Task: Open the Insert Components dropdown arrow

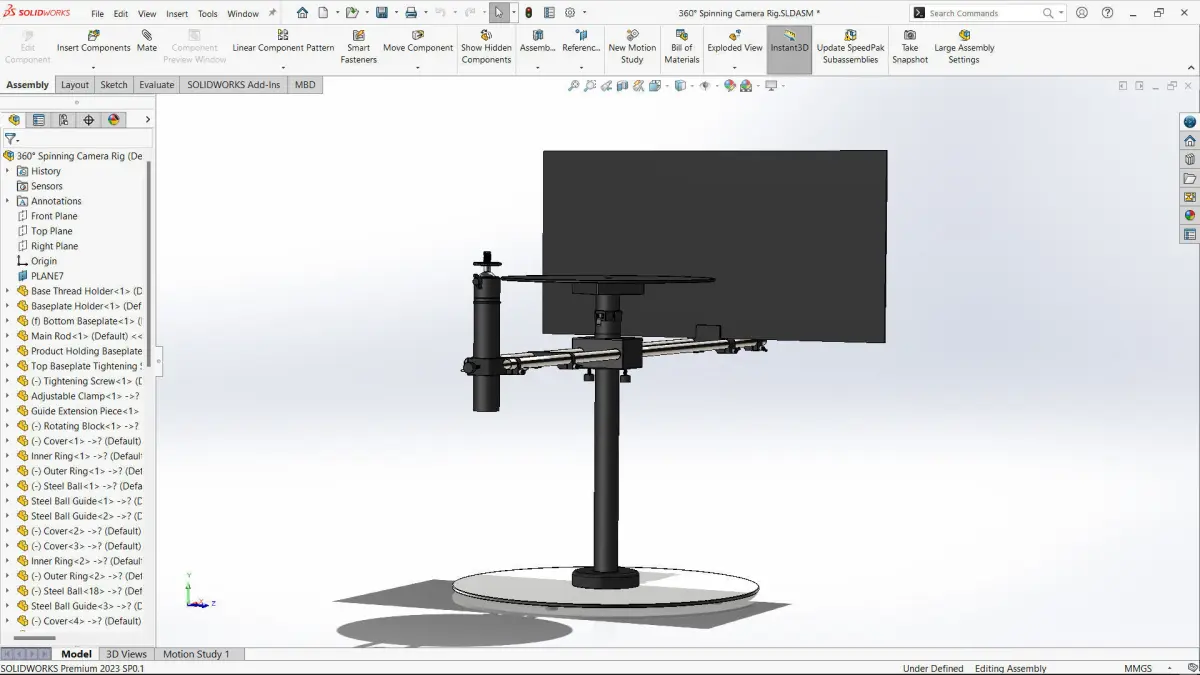Action: [93, 68]
